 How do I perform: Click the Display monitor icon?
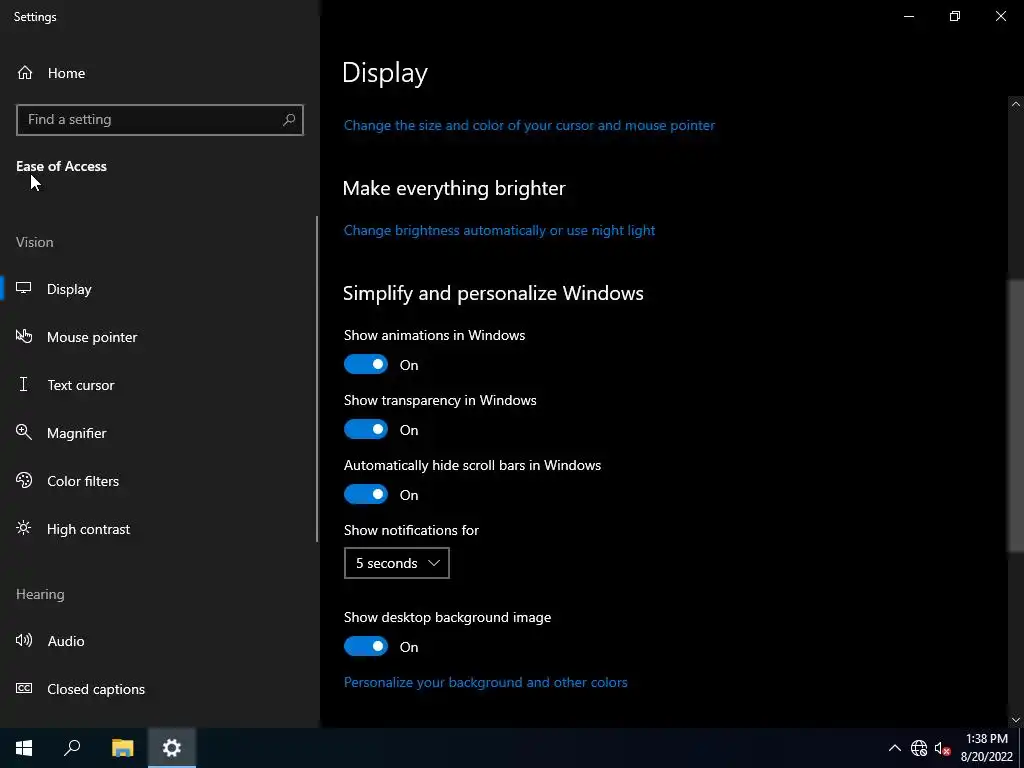(x=24, y=288)
